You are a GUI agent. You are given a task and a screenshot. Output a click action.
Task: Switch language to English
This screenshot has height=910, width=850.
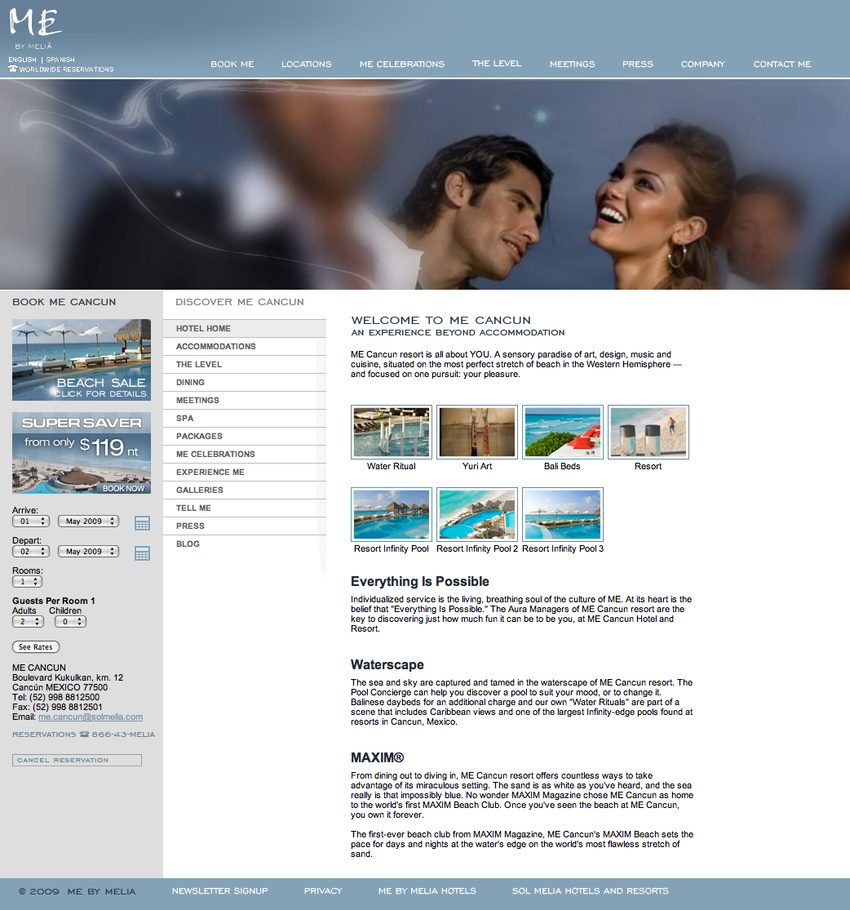(x=22, y=59)
